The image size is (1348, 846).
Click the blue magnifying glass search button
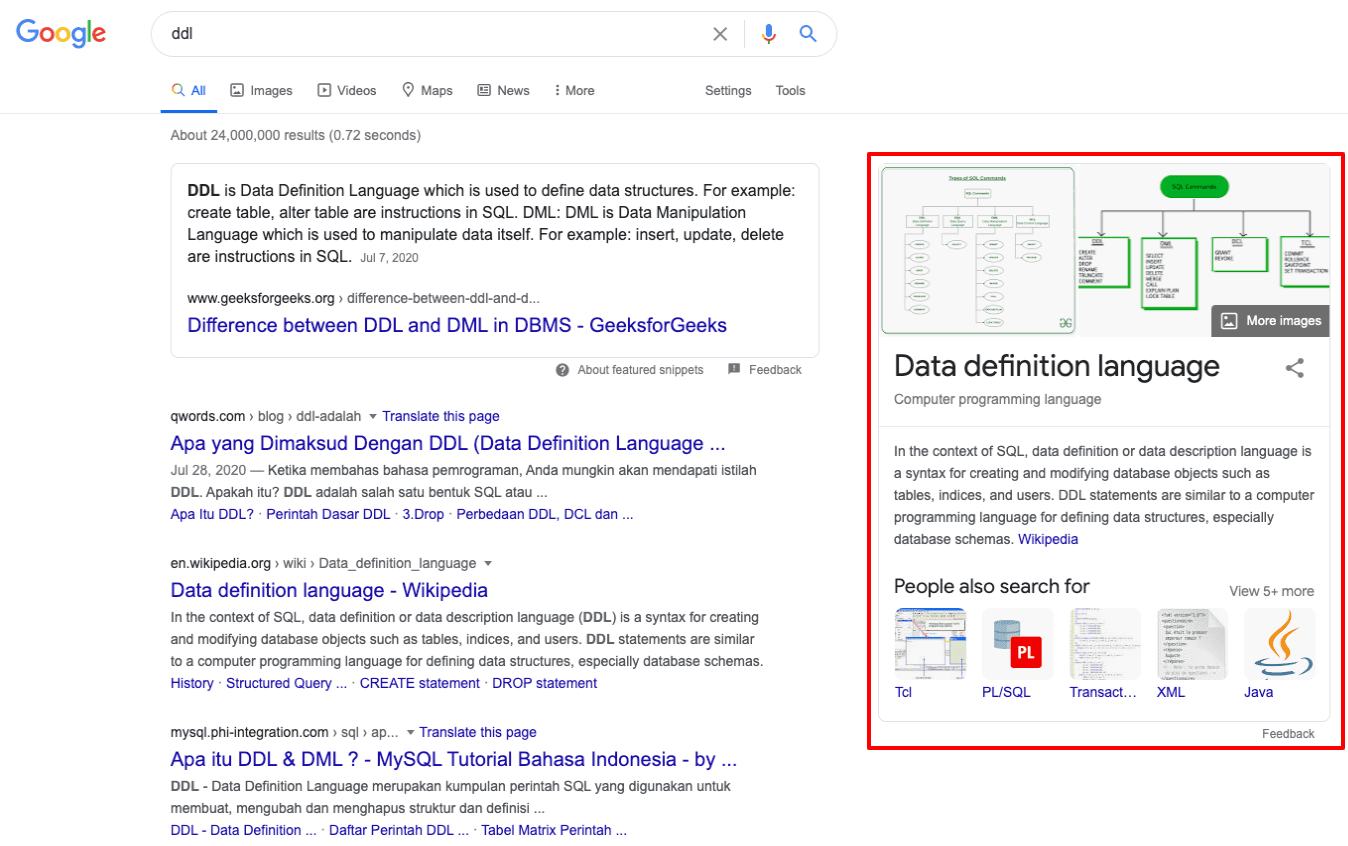pos(808,34)
